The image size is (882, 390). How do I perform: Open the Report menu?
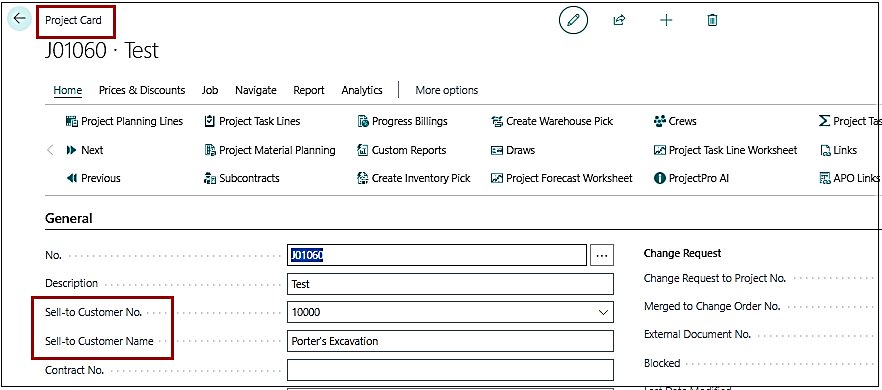coord(309,90)
